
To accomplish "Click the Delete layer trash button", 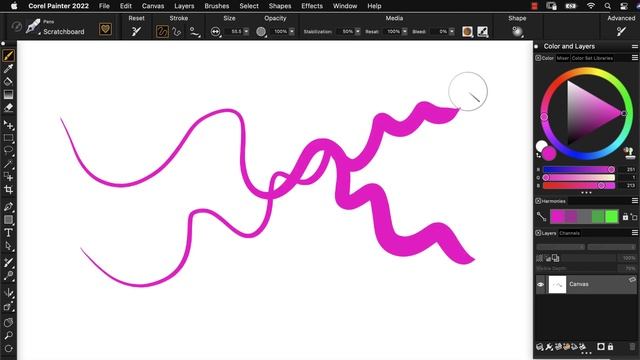I will [632, 347].
